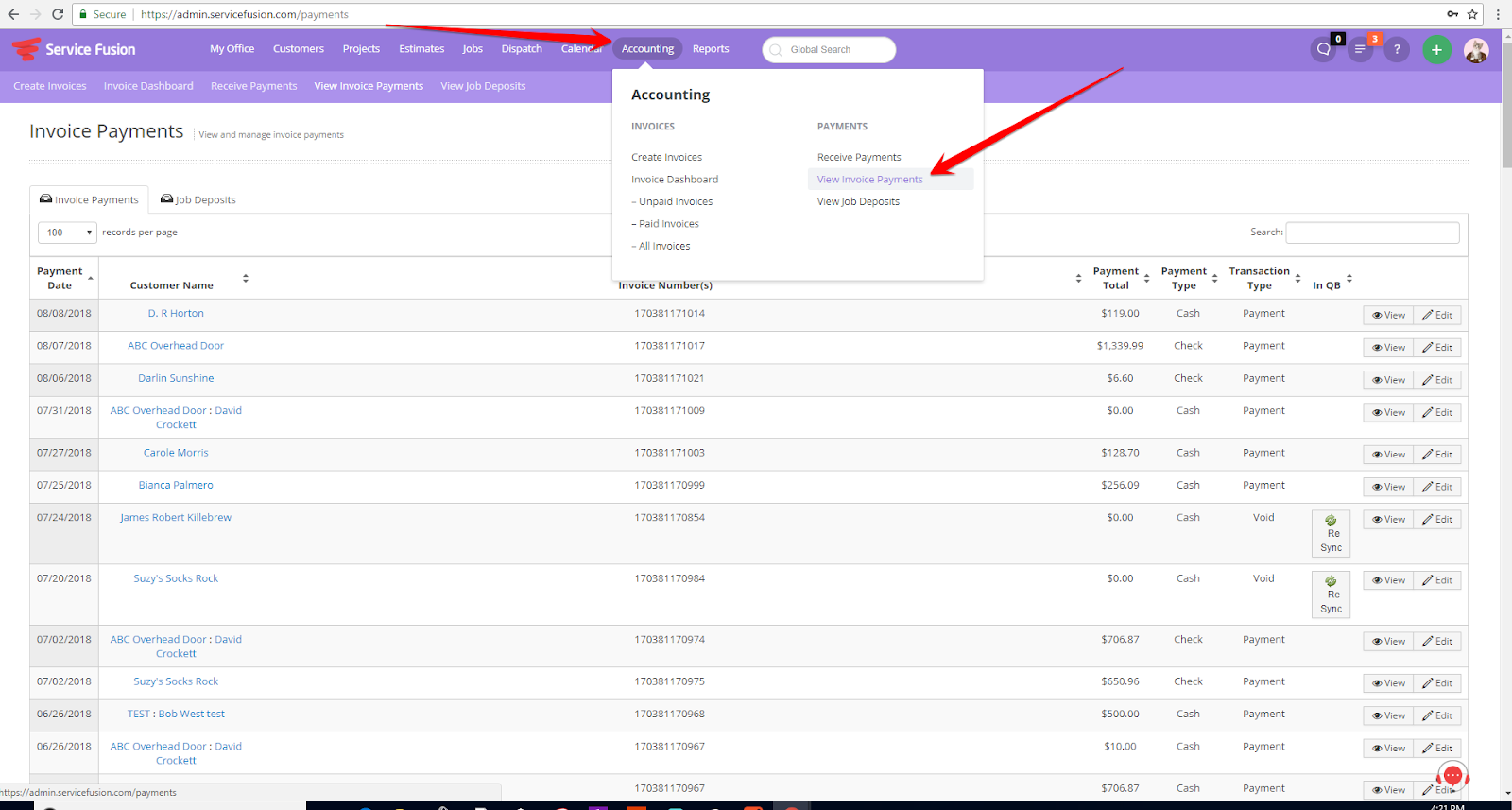
Task: Edit the TEST : Bob West test payment
Action: (1437, 715)
